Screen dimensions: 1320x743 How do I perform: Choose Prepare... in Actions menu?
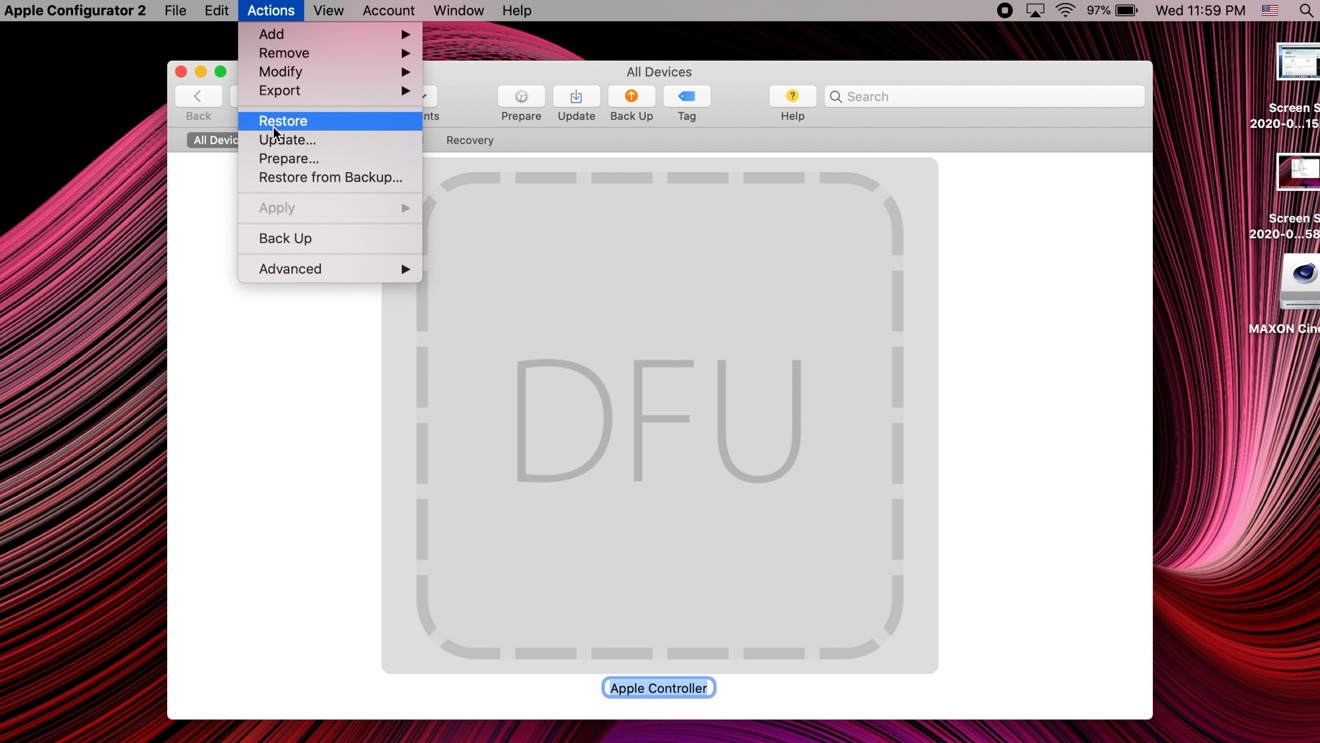click(330, 158)
